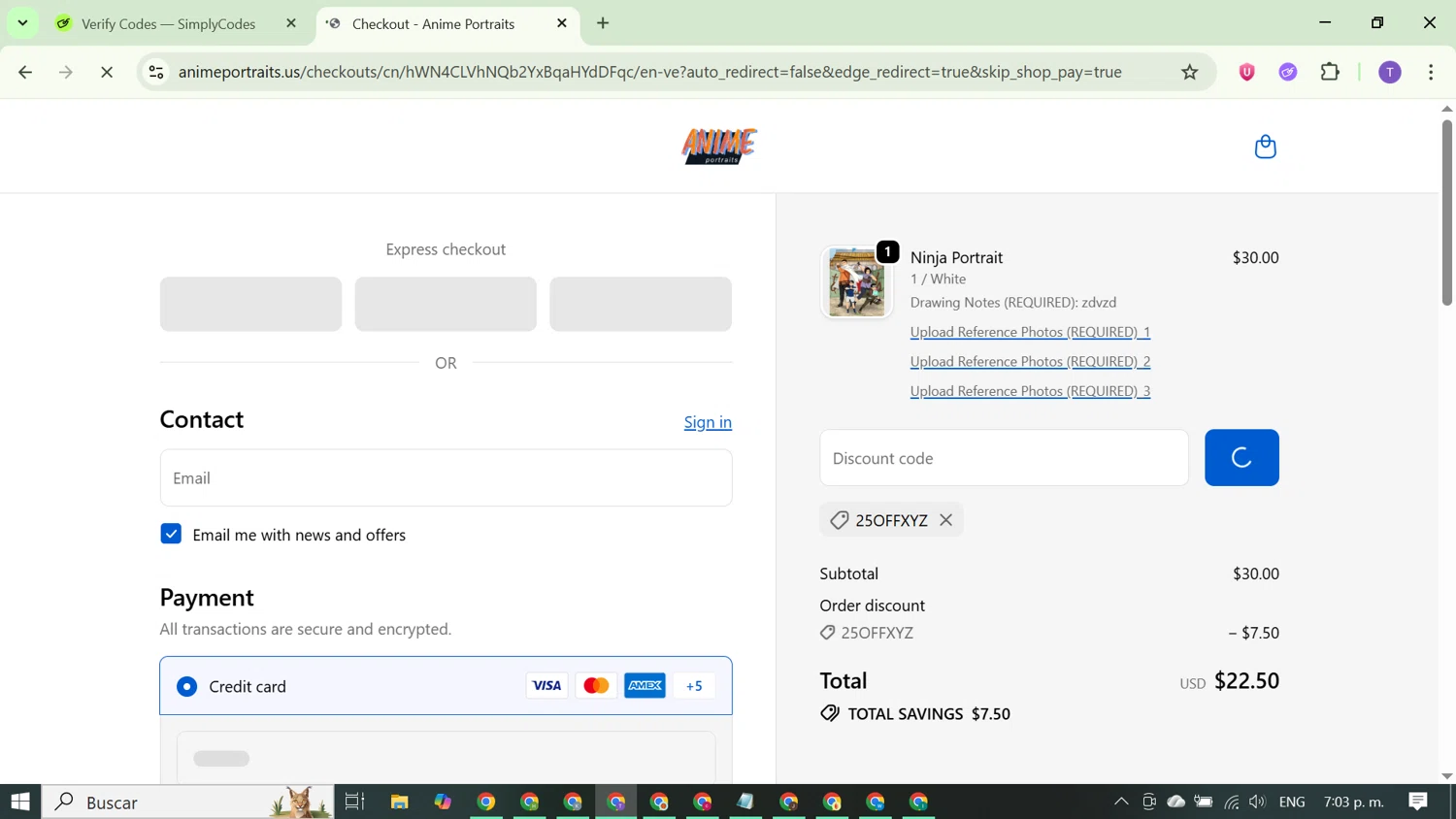Open the Extensions puzzle icon
The height and width of the screenshot is (819, 1456).
coord(1331,72)
